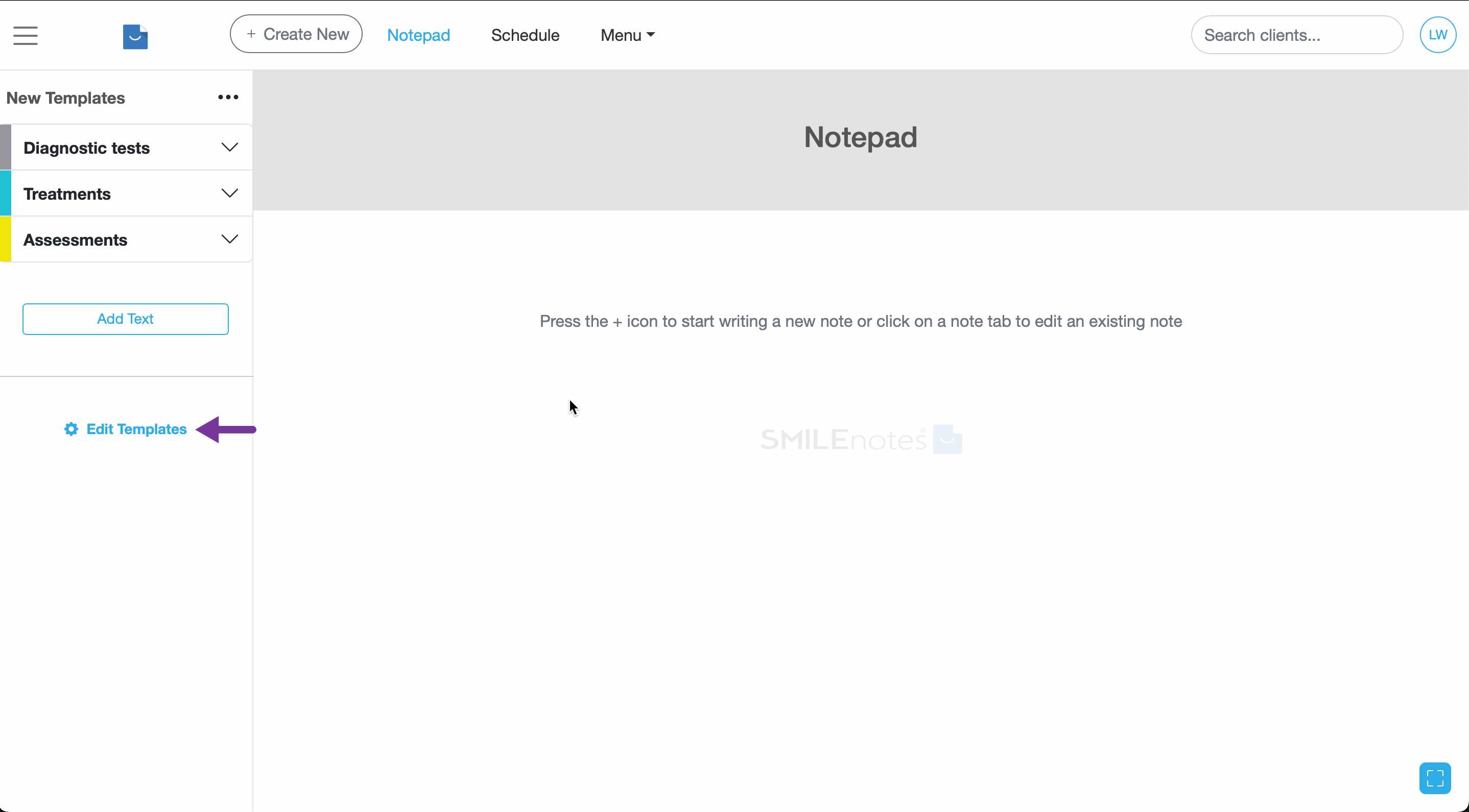The width and height of the screenshot is (1469, 812).
Task: Expand the Treatments chevron
Action: pos(229,194)
